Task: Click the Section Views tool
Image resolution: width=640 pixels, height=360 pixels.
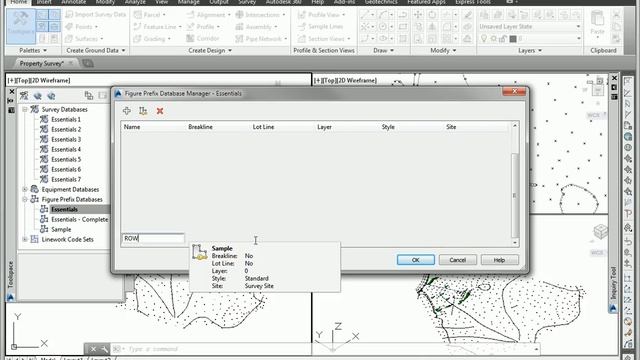Action: 324,39
